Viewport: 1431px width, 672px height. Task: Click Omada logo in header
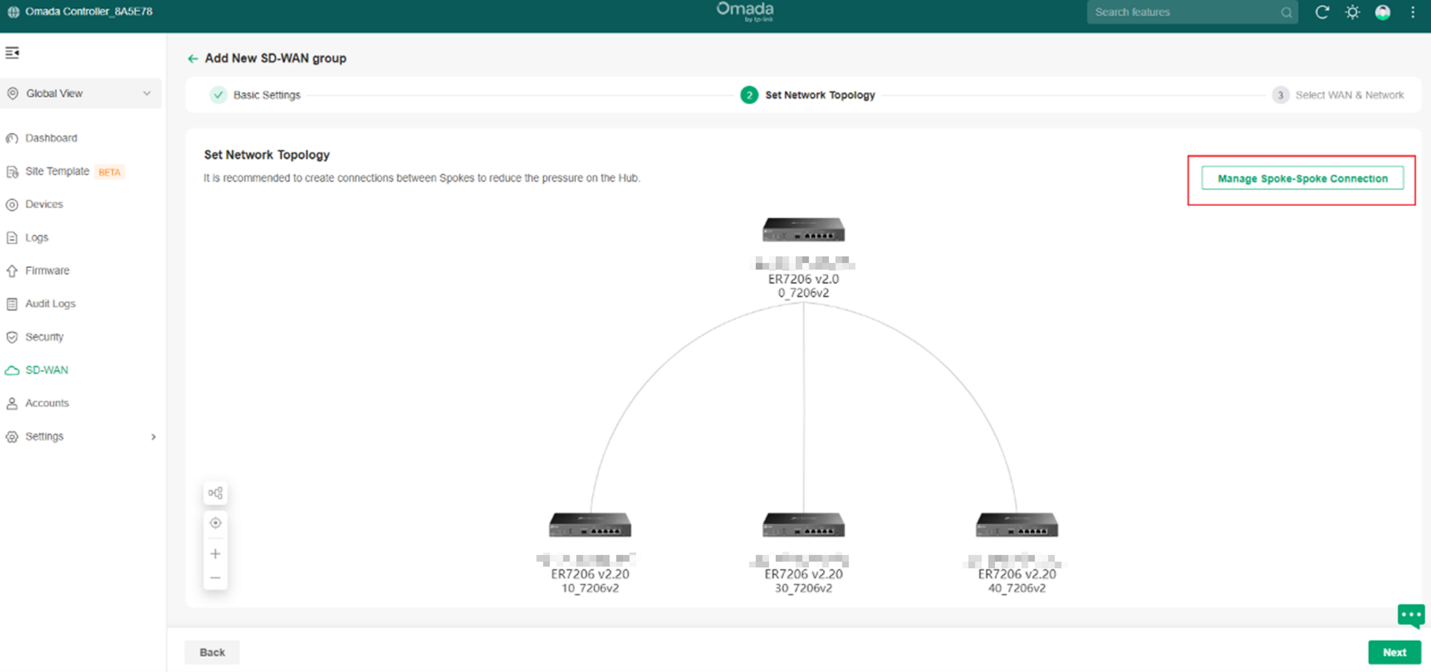(x=744, y=11)
